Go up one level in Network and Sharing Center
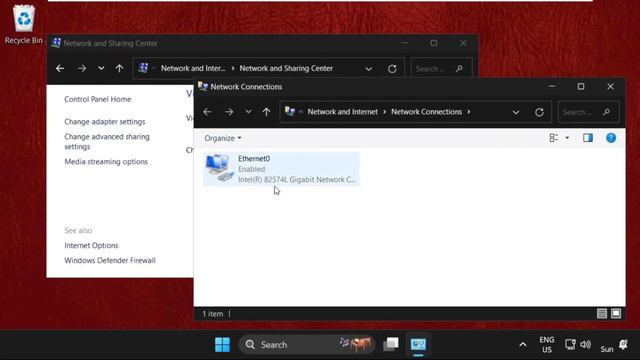The image size is (640, 360). 119,68
